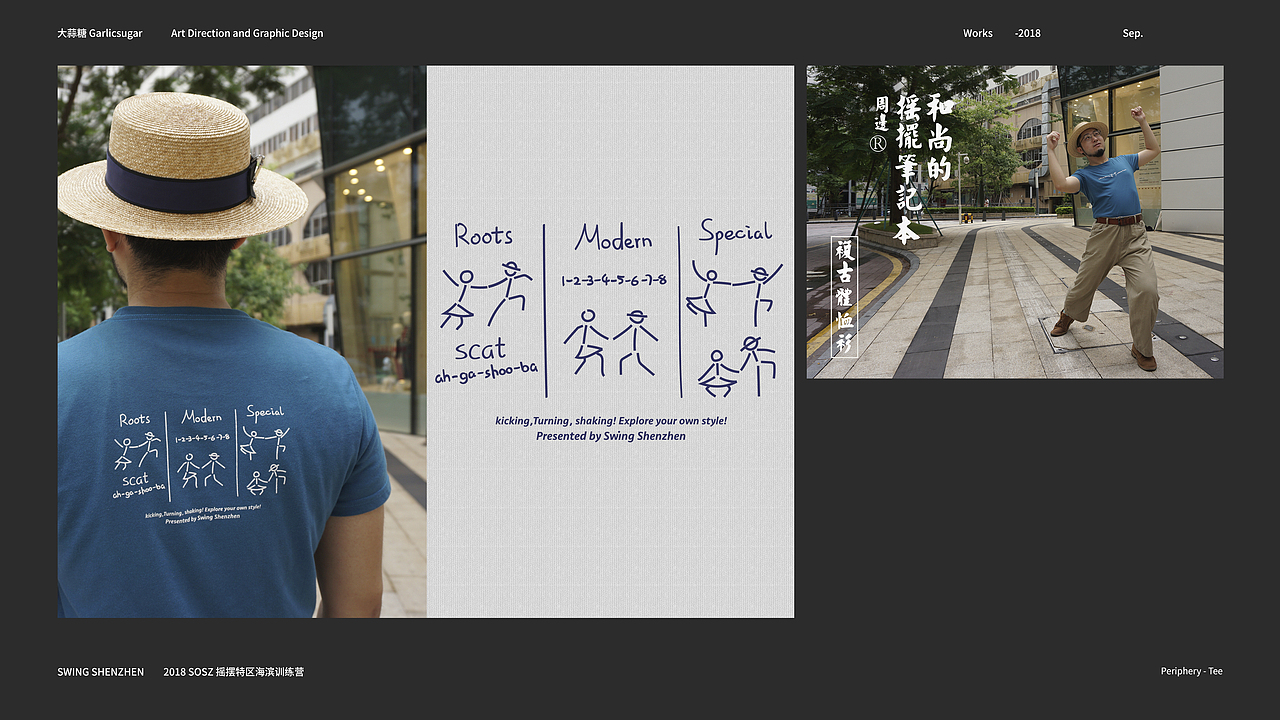The image size is (1280, 720).
Task: Click the white print on the blue t-shirt
Action: click(x=201, y=464)
